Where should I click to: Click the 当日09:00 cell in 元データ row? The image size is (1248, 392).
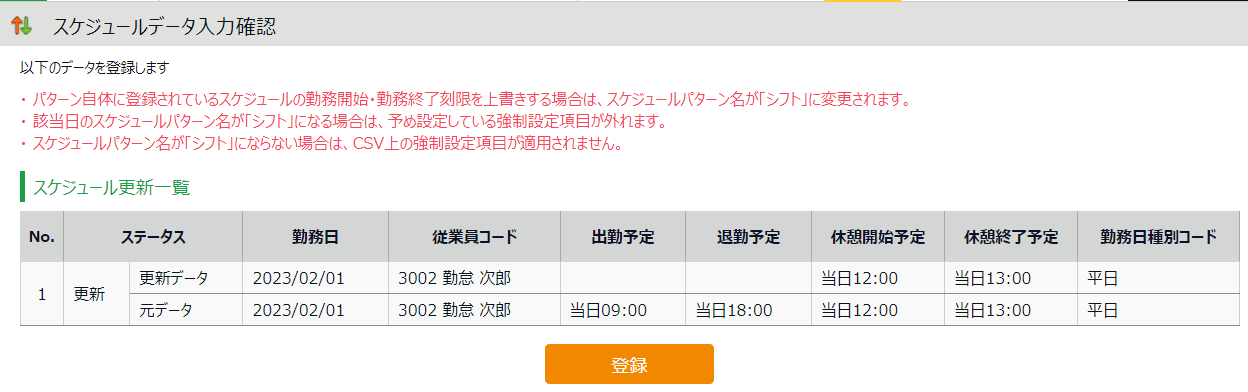[x=608, y=310]
